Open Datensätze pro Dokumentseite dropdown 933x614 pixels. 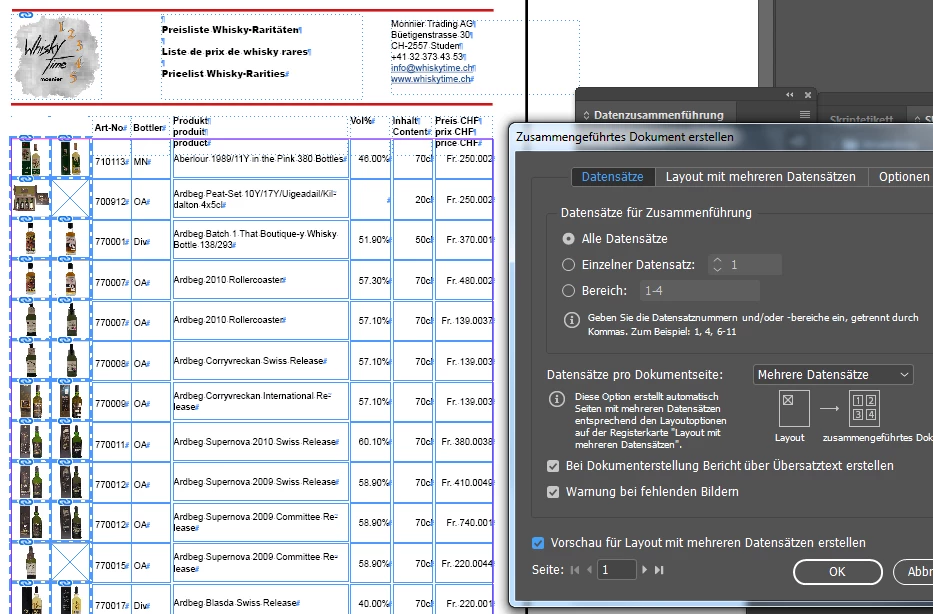point(833,375)
